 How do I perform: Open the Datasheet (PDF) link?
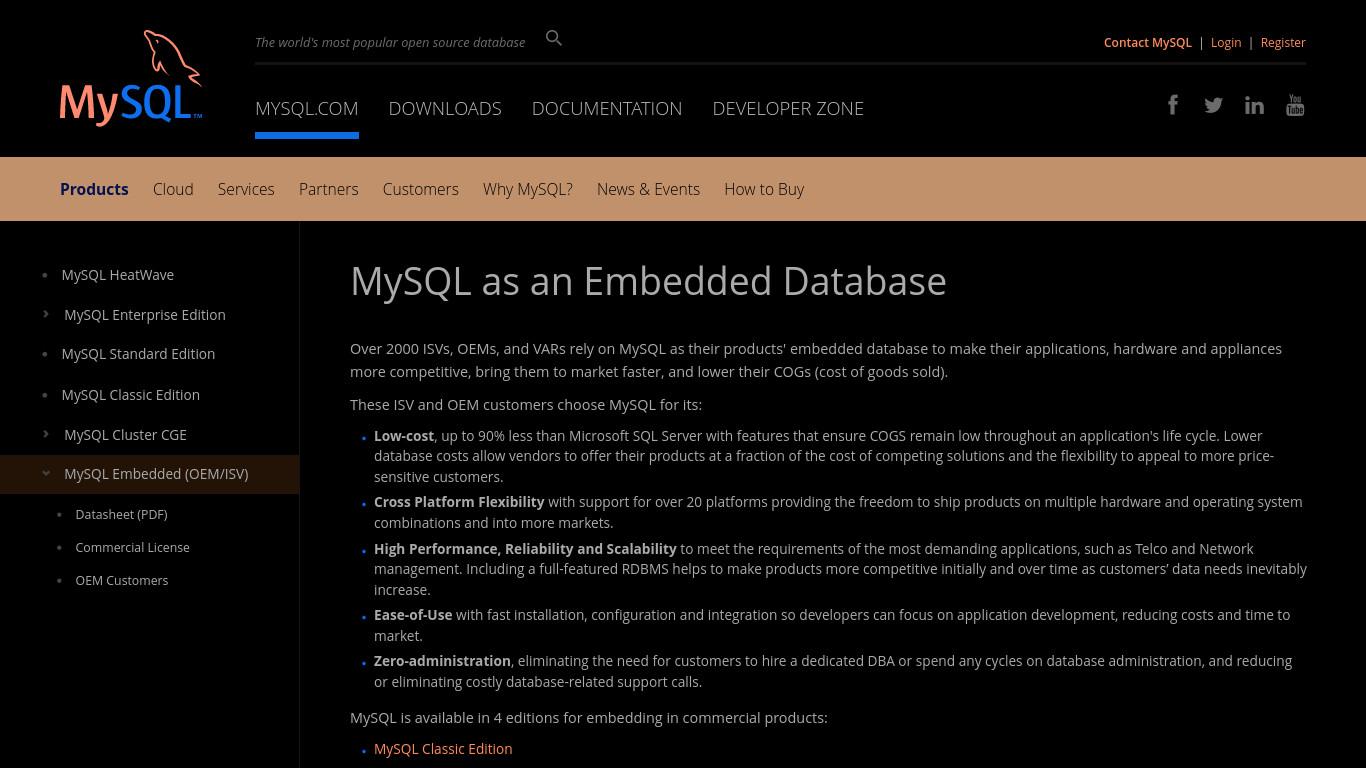click(121, 514)
